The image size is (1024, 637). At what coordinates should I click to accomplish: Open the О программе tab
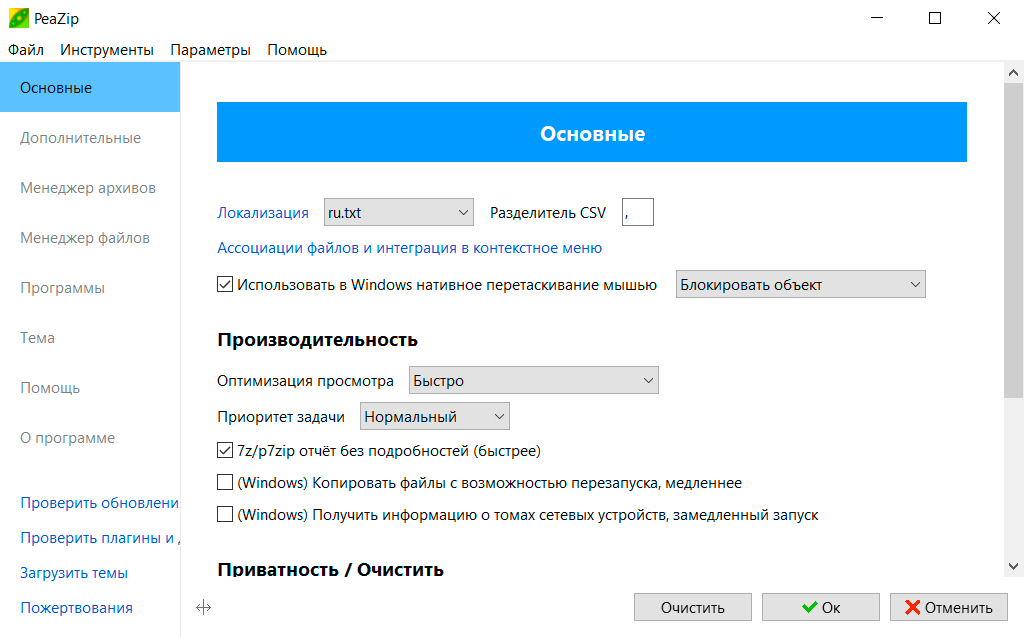click(67, 438)
